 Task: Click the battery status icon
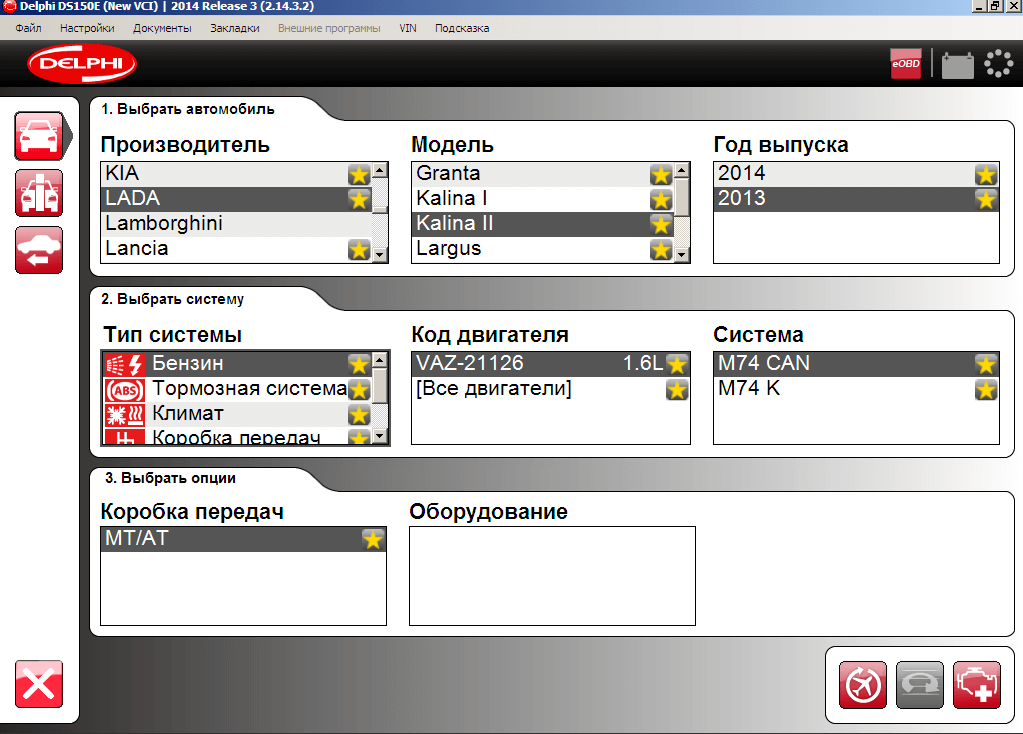[x=958, y=65]
